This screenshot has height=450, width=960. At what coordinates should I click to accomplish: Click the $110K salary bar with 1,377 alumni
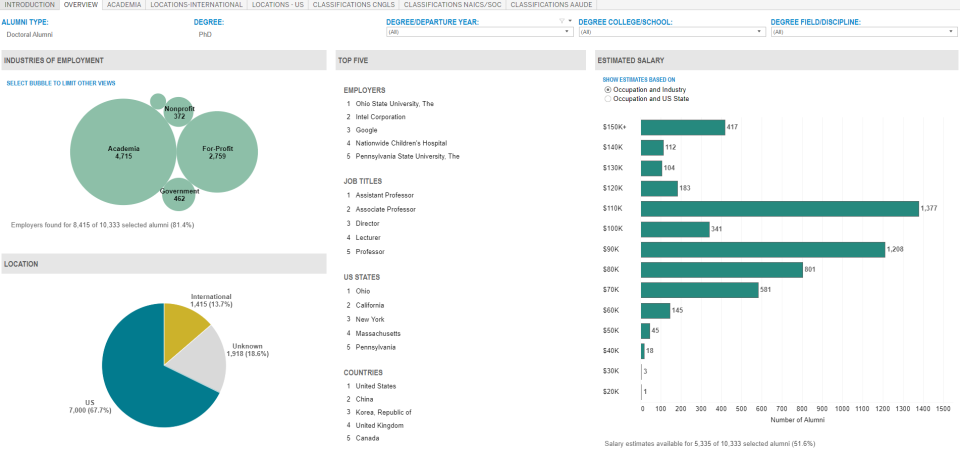pos(780,208)
